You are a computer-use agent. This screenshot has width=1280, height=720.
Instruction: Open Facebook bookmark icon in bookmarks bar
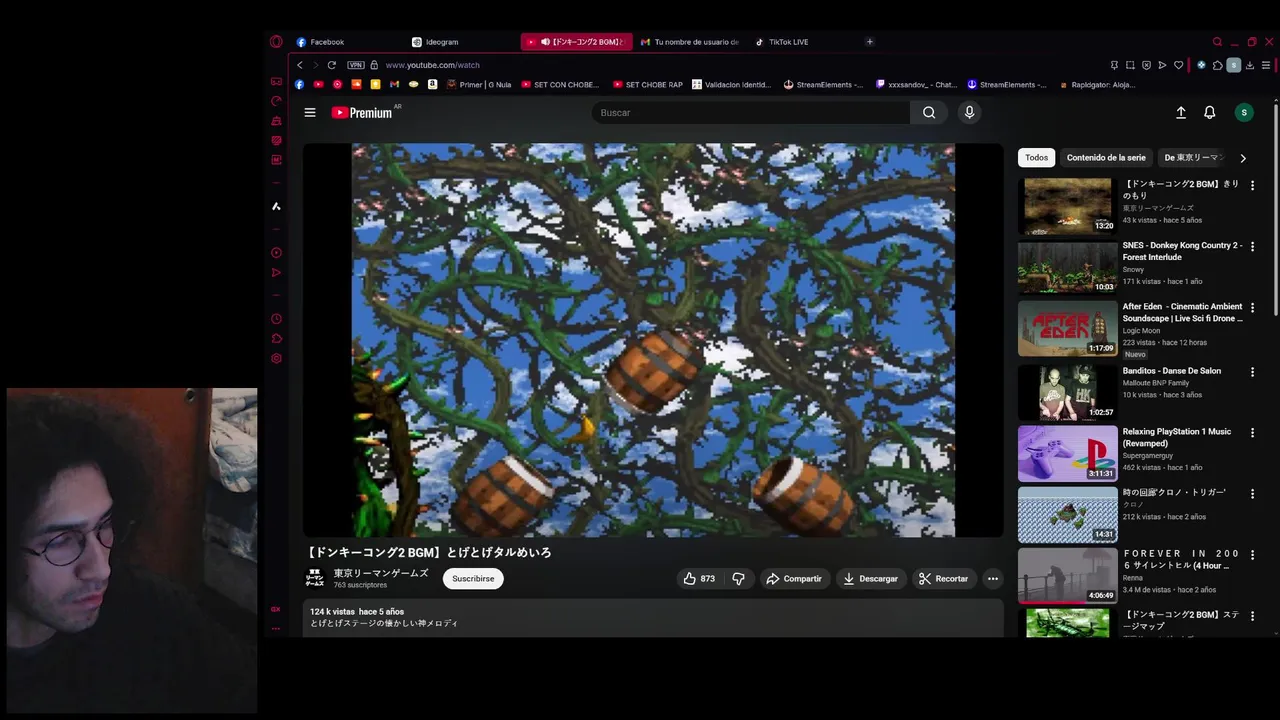point(299,84)
